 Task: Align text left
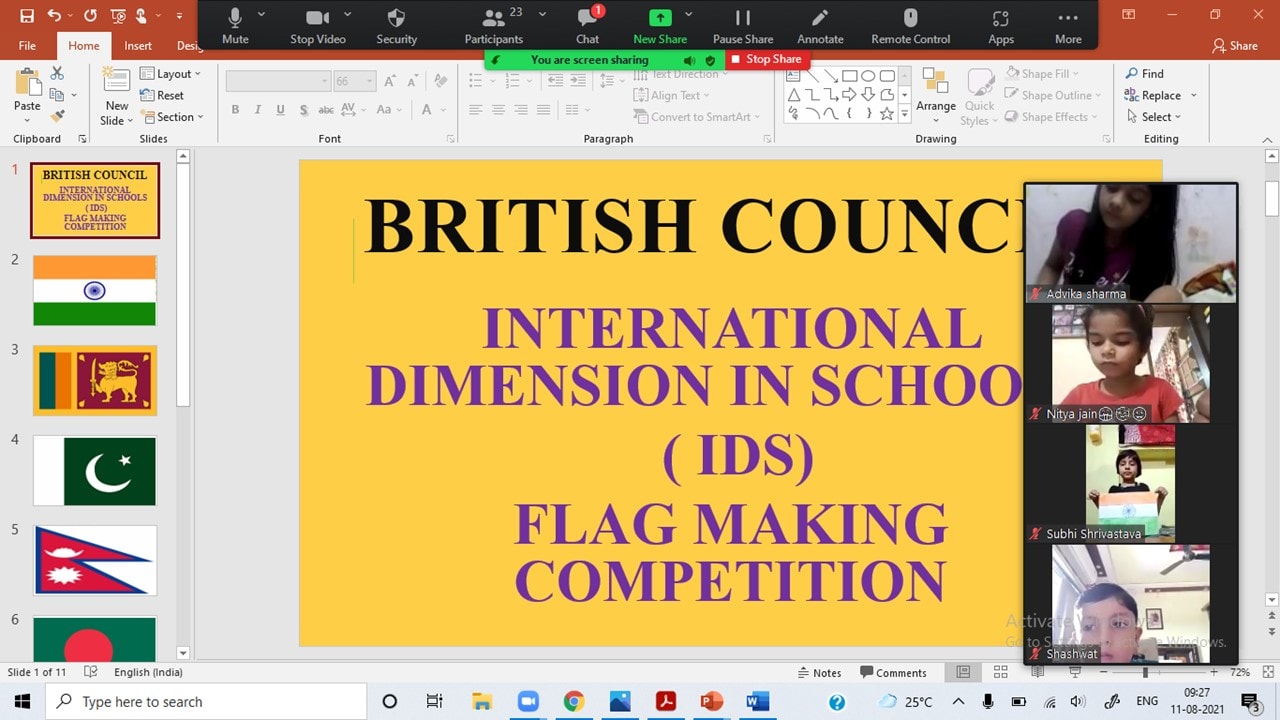tap(475, 110)
